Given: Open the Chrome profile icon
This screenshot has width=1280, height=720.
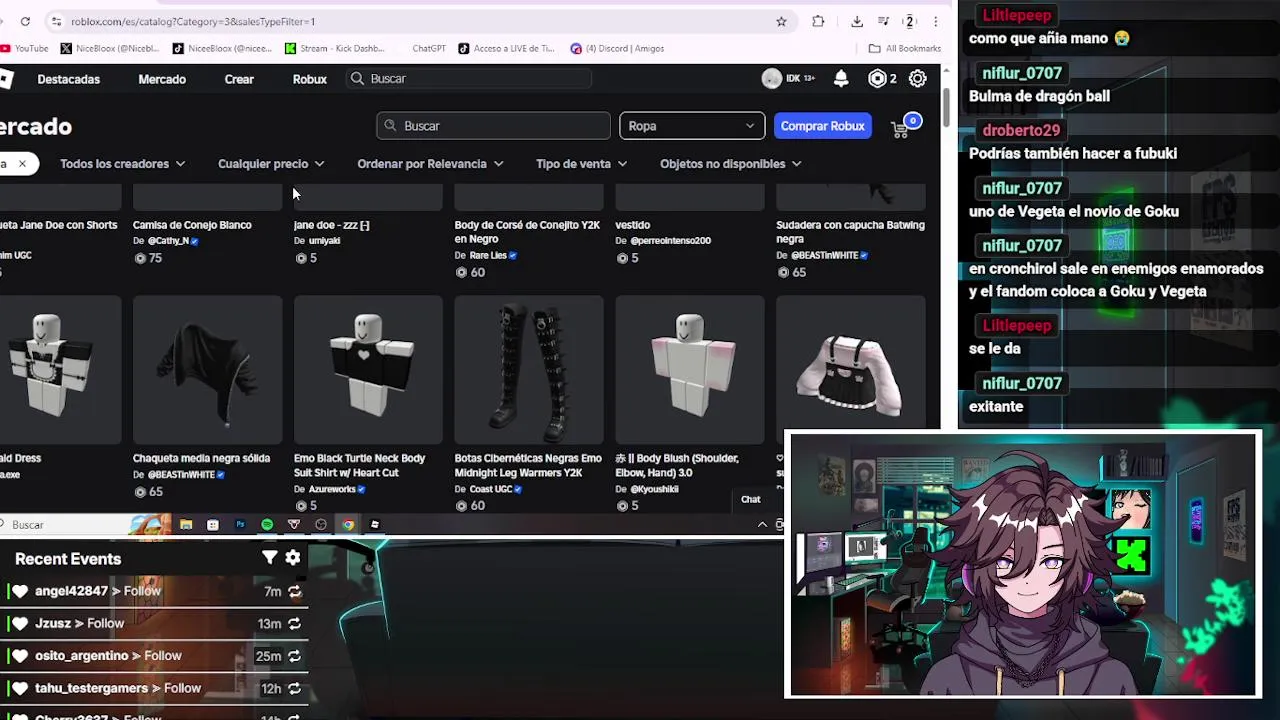Looking at the screenshot, I should tap(909, 21).
